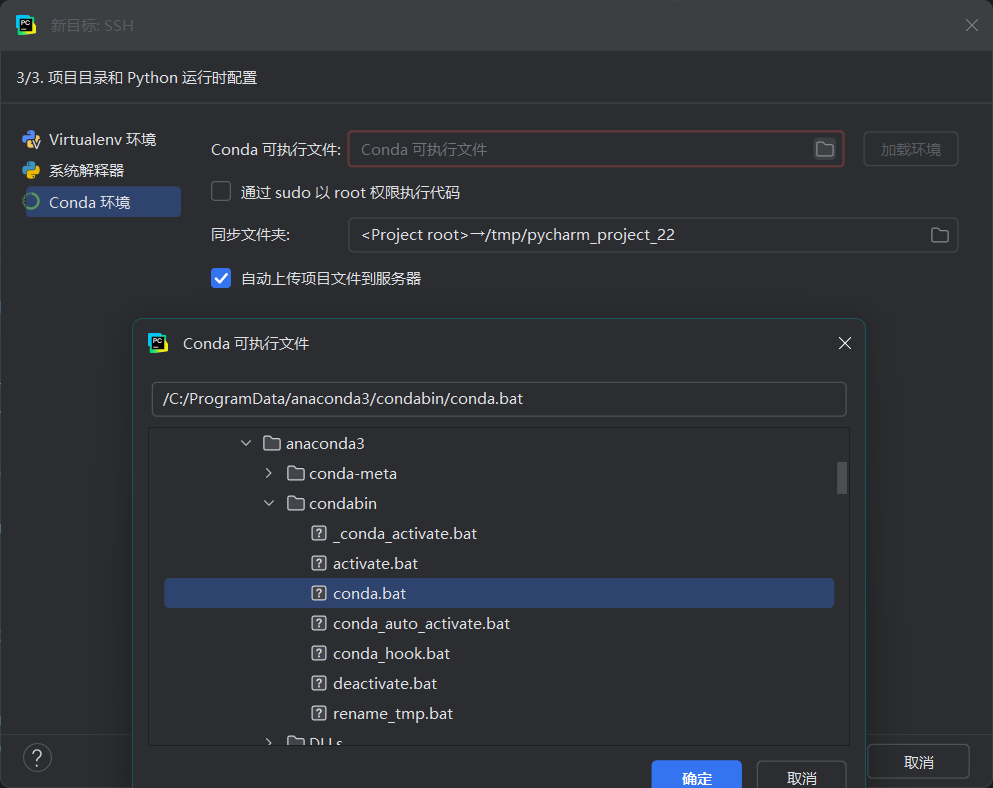Uncheck auto-upload project files to server
The height and width of the screenshot is (788, 993).
tap(221, 278)
